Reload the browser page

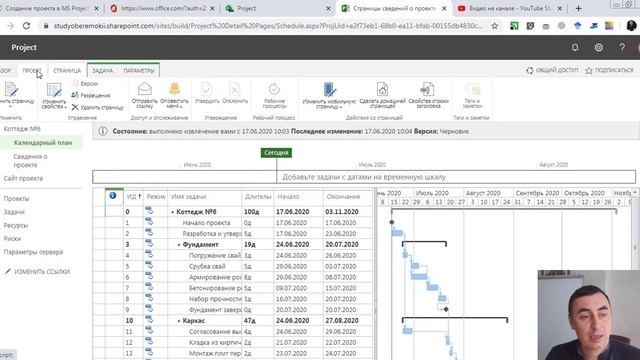(27, 26)
